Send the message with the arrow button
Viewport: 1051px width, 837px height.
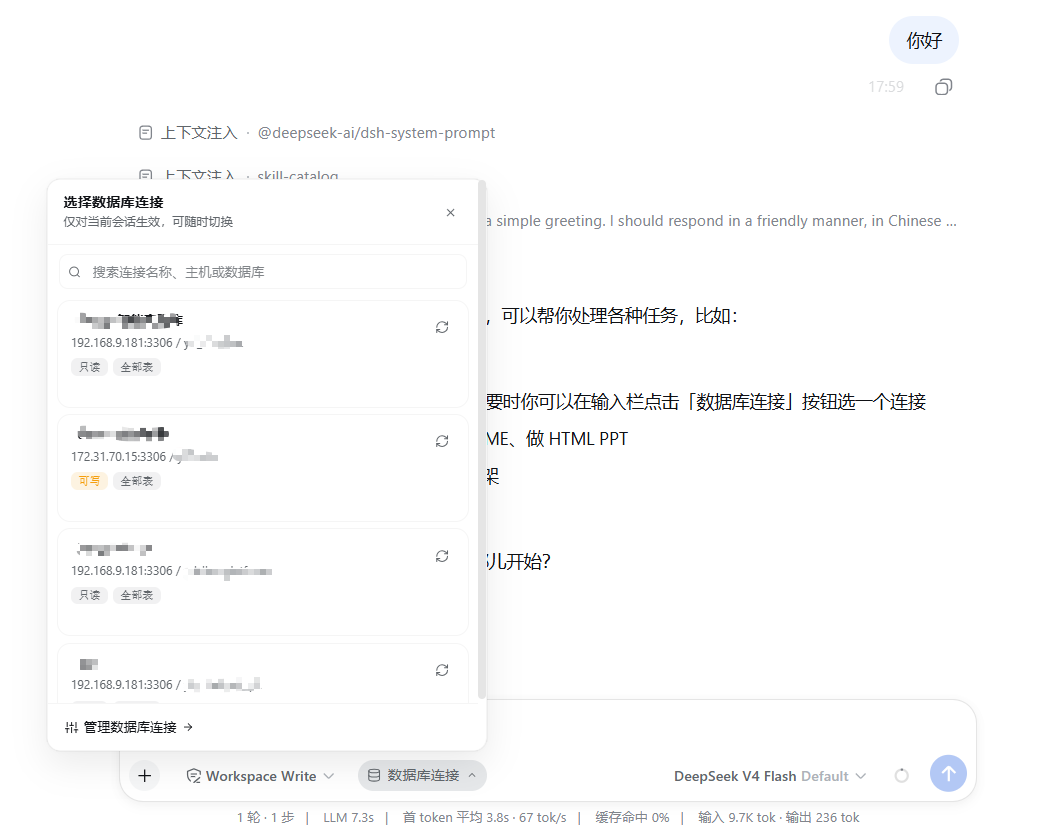tap(948, 773)
